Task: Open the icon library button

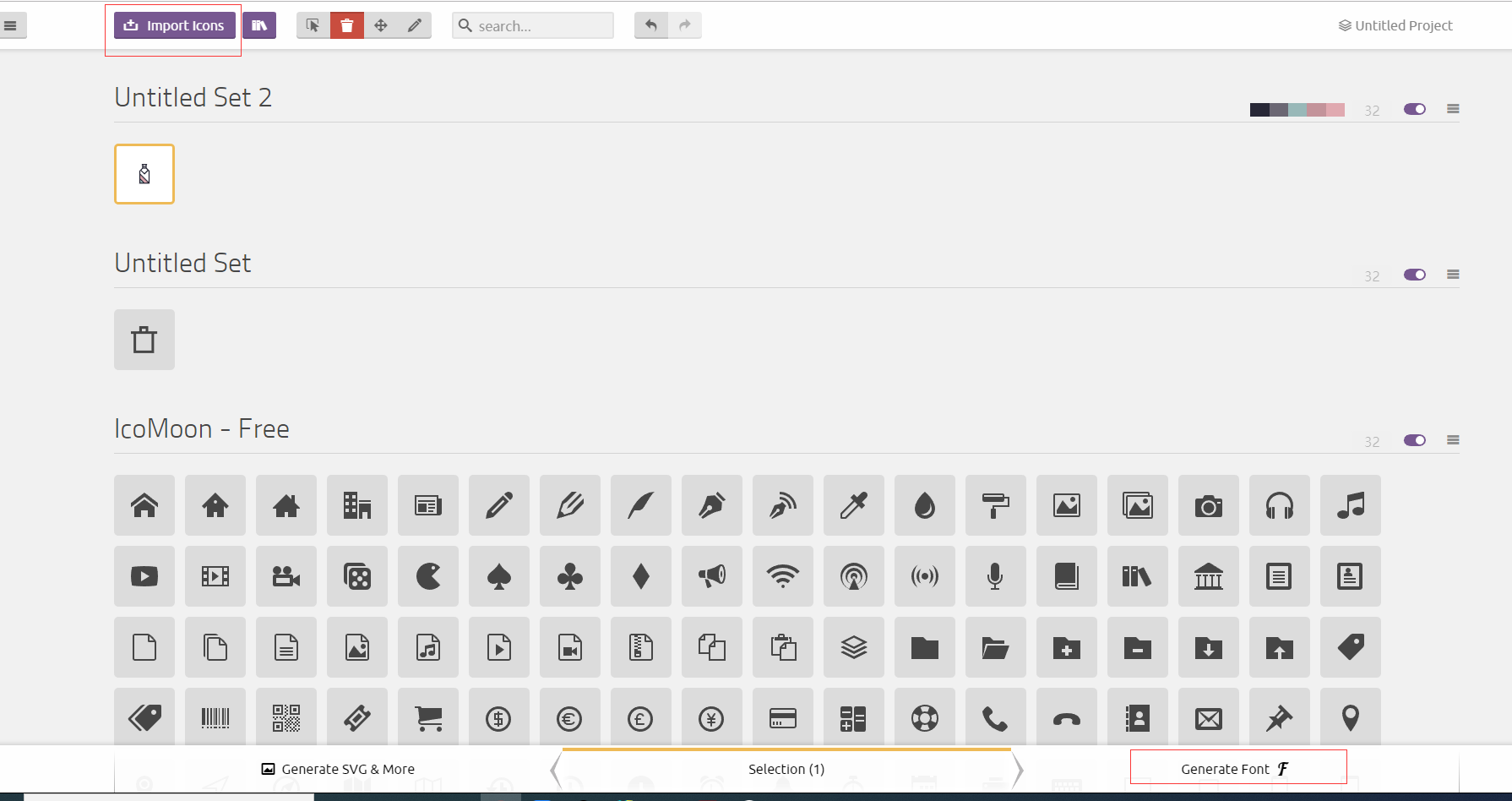Action: click(x=259, y=25)
